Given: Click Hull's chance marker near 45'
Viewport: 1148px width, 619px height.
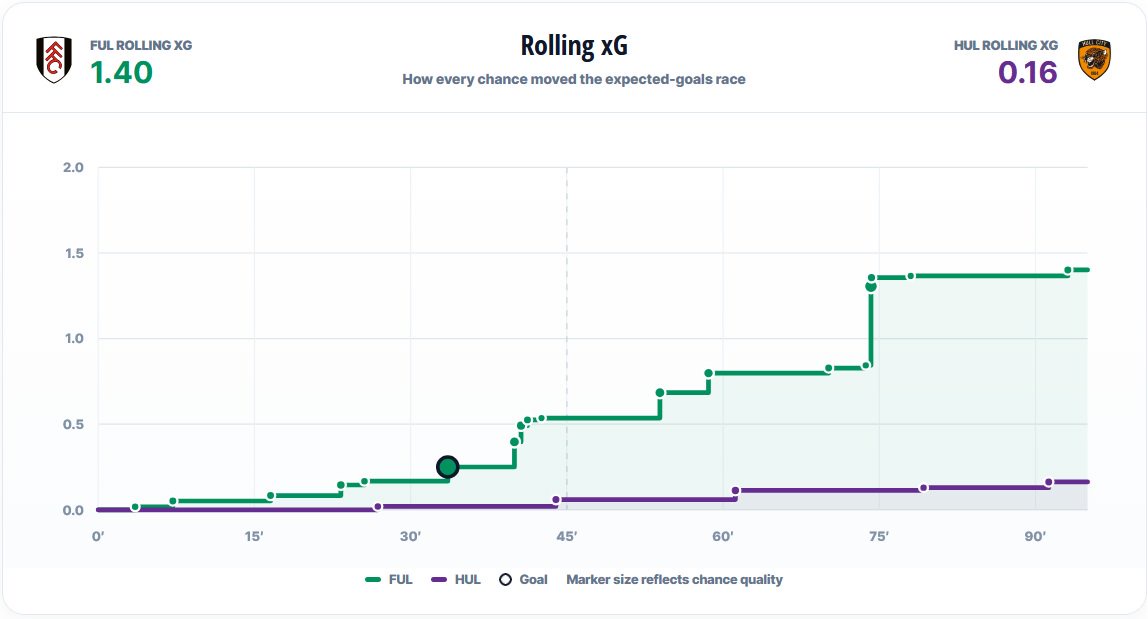Looking at the screenshot, I should tap(556, 500).
